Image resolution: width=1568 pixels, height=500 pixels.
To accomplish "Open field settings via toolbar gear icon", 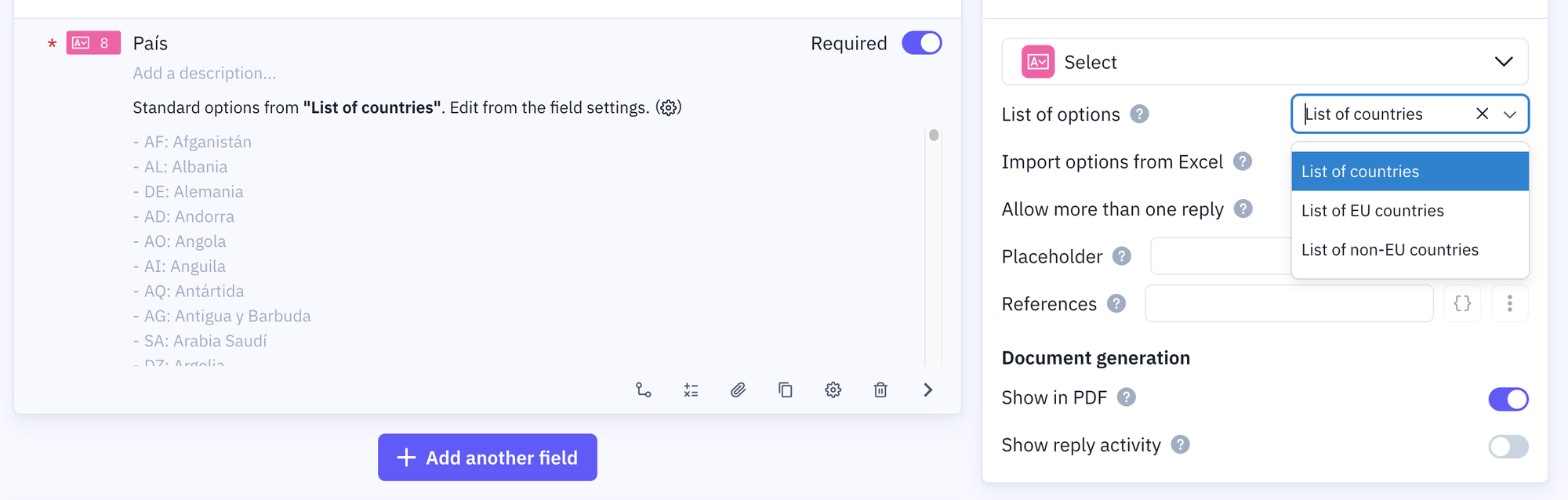I will point(833,389).
